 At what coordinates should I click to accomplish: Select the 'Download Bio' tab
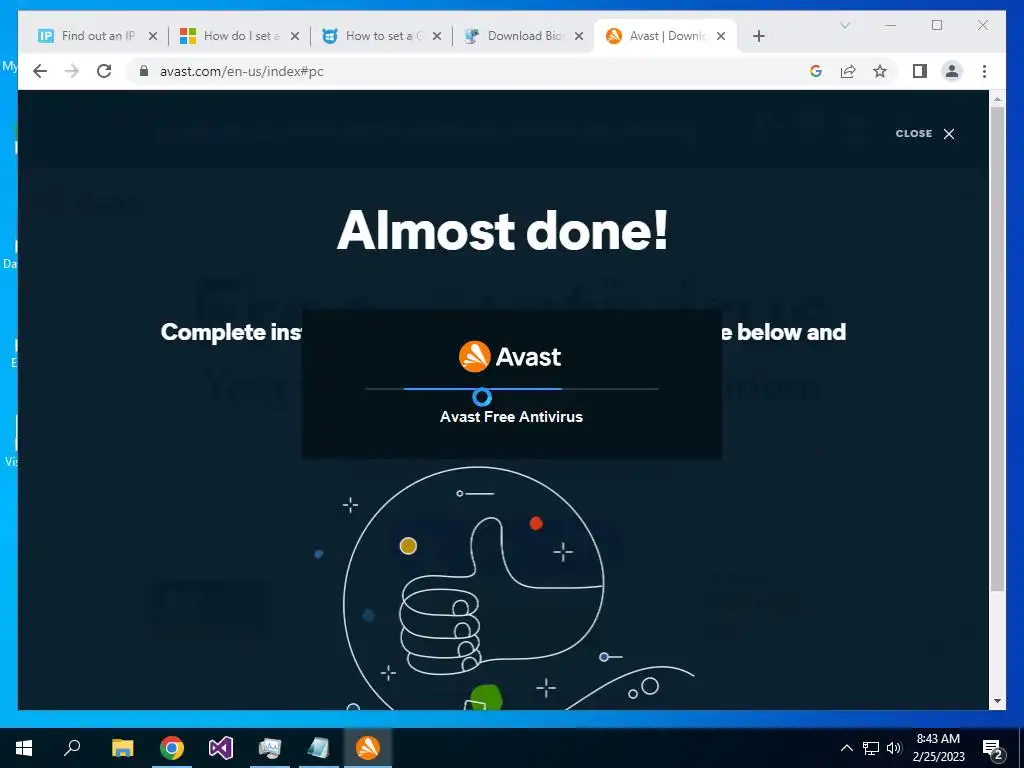pos(524,36)
